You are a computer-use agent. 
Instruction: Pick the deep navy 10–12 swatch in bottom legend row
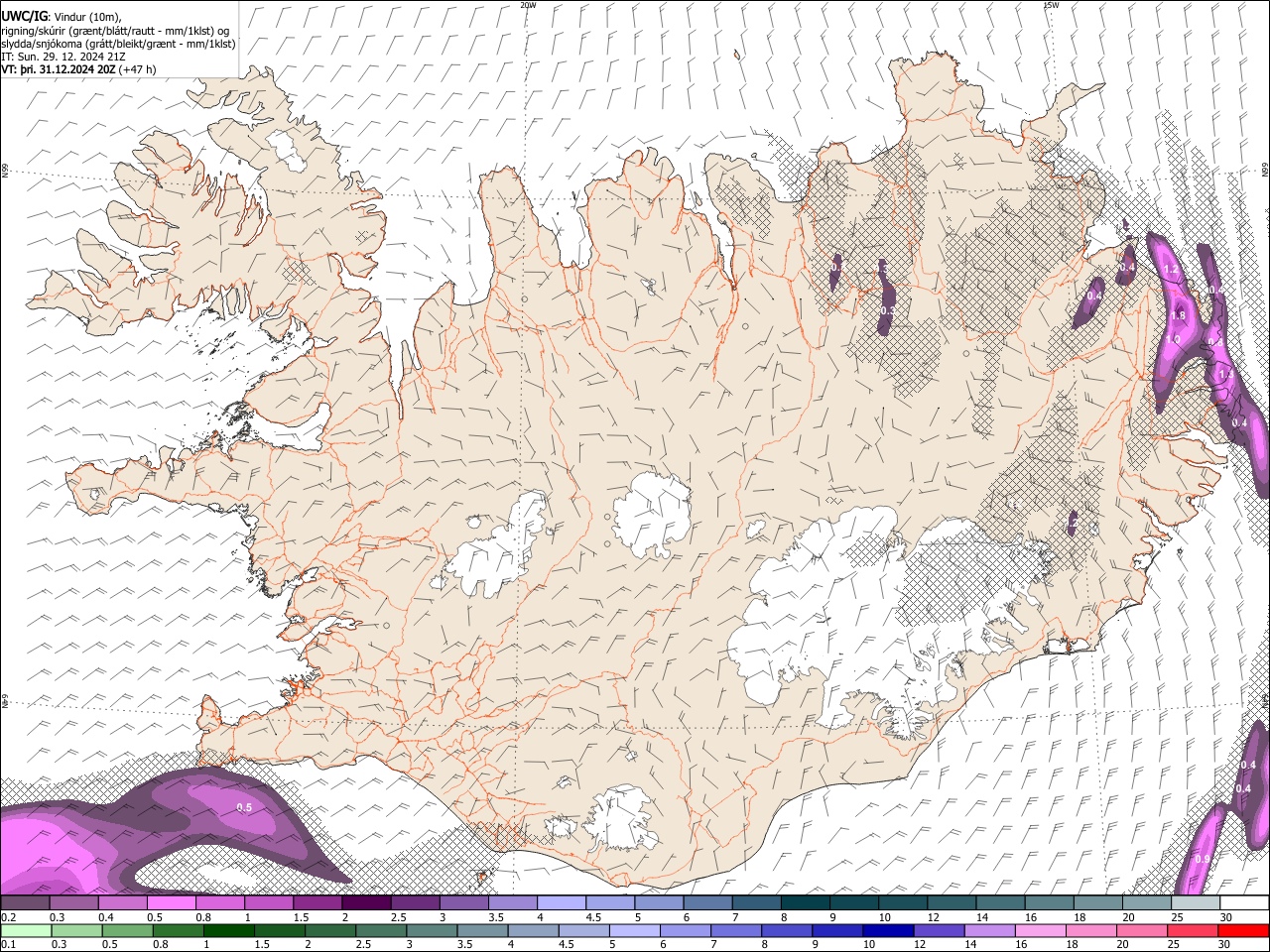coord(887,930)
